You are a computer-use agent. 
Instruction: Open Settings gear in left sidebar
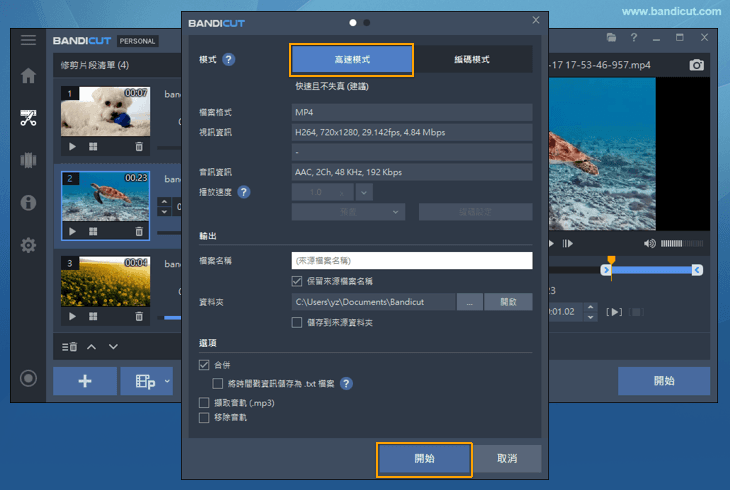coord(28,245)
